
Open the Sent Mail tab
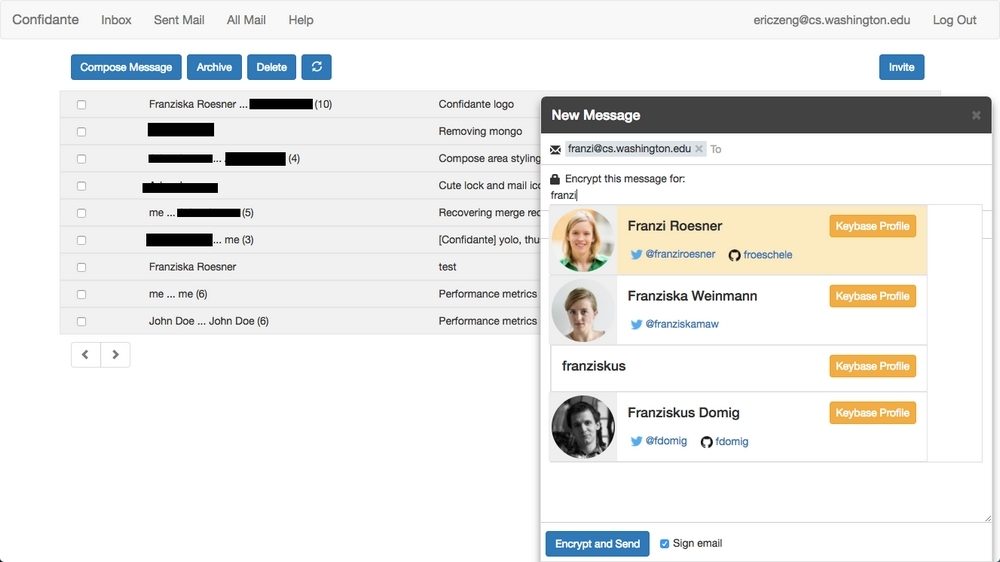pos(179,20)
